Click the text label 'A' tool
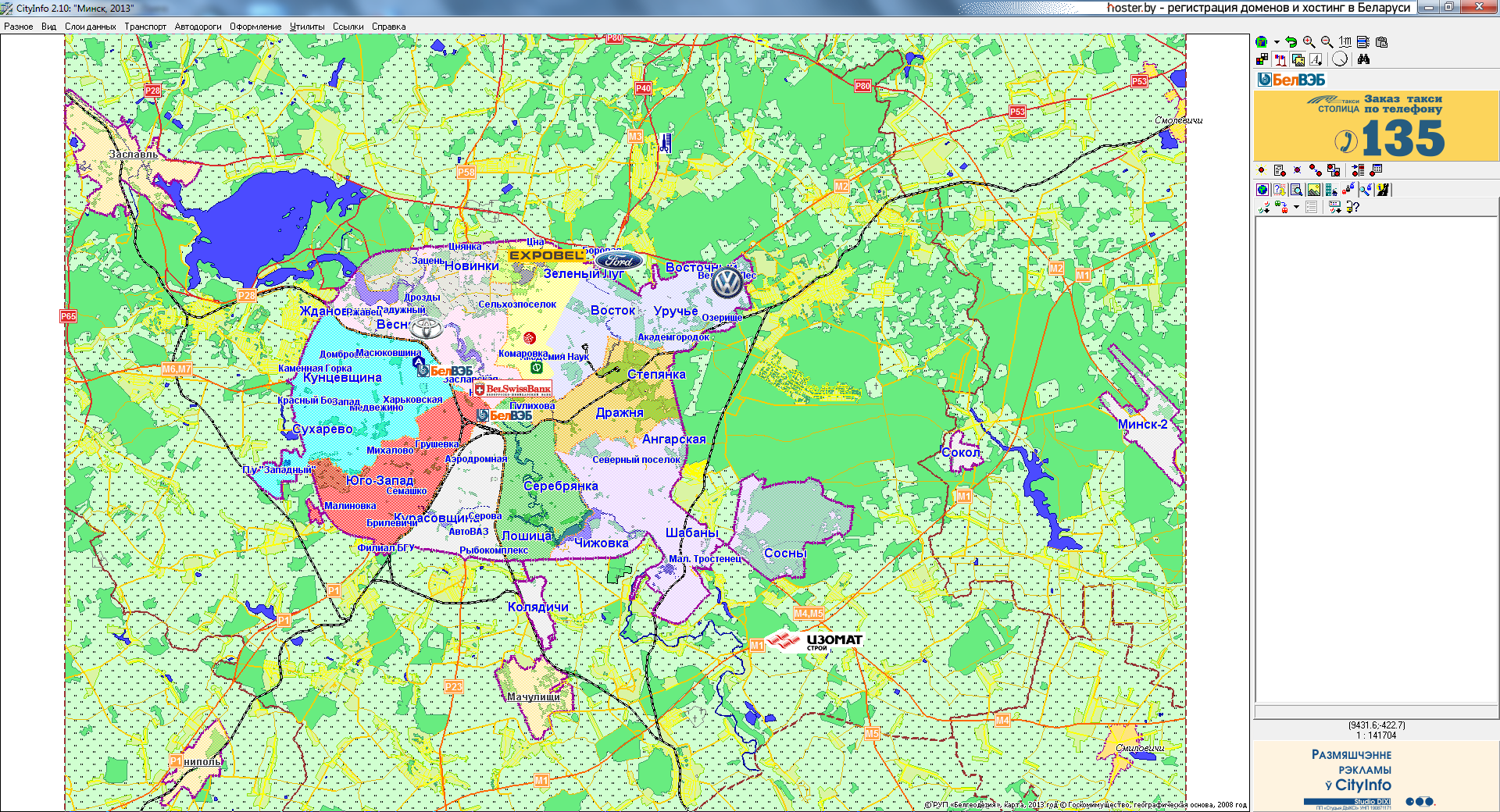This screenshot has width=1500, height=812. [x=1316, y=59]
